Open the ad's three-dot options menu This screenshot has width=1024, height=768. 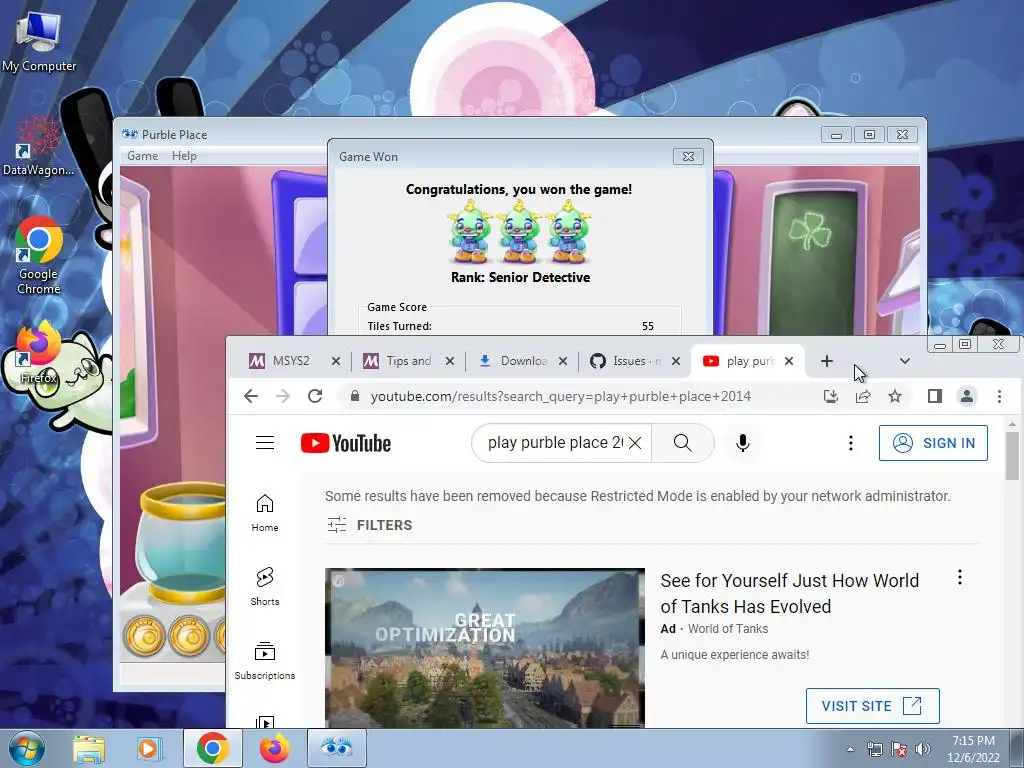(x=959, y=577)
